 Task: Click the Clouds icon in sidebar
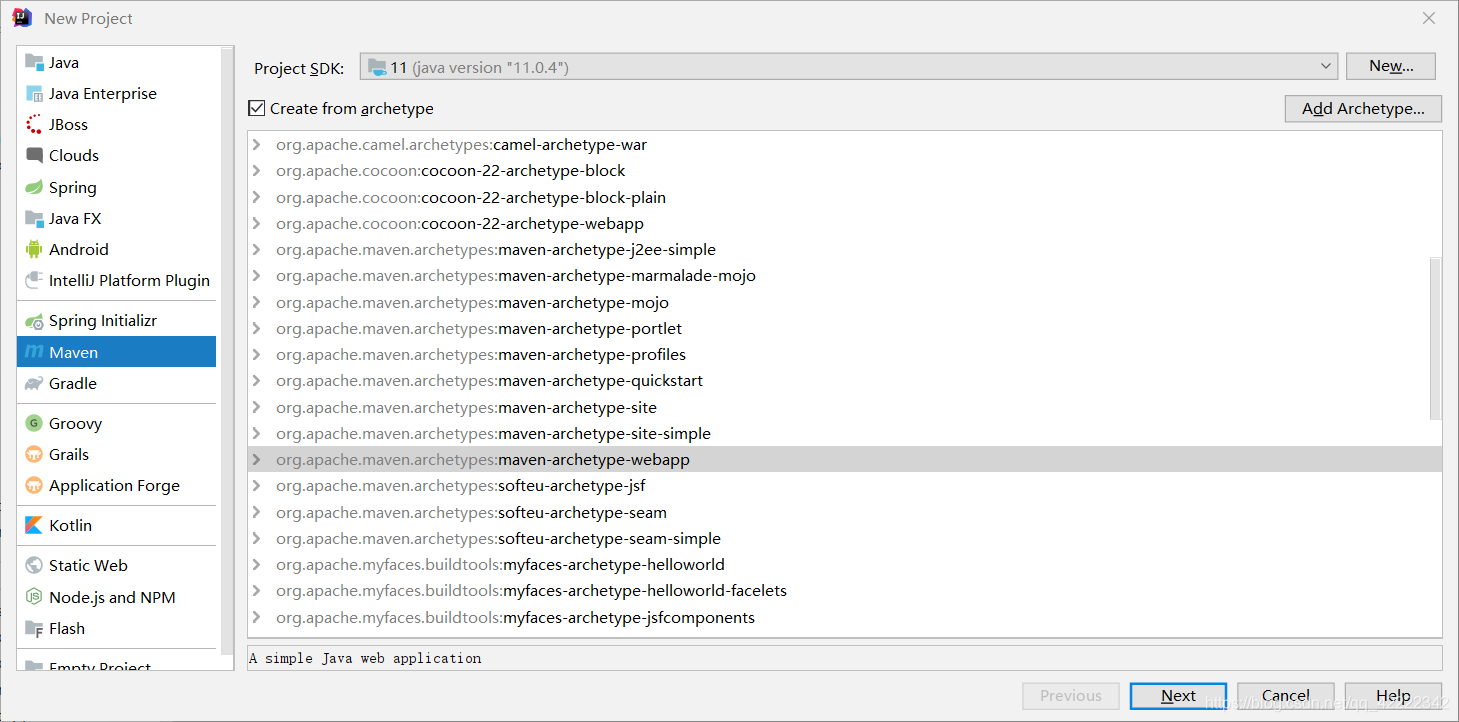(34, 155)
